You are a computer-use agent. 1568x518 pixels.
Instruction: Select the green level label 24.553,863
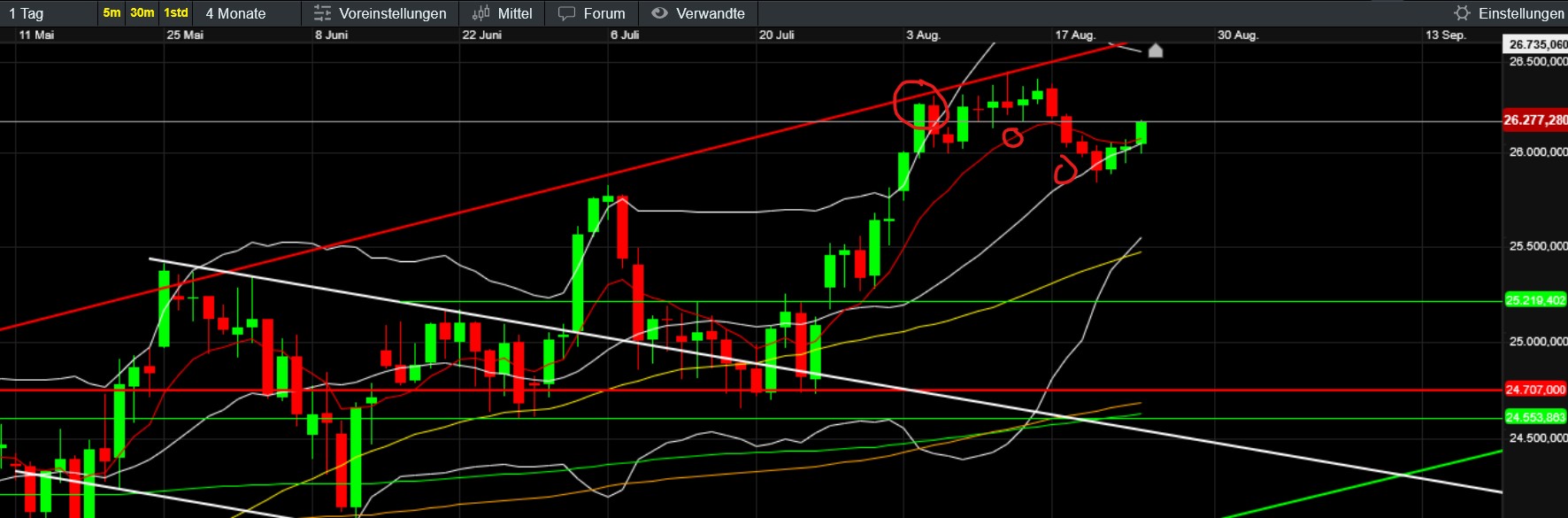tap(1535, 418)
